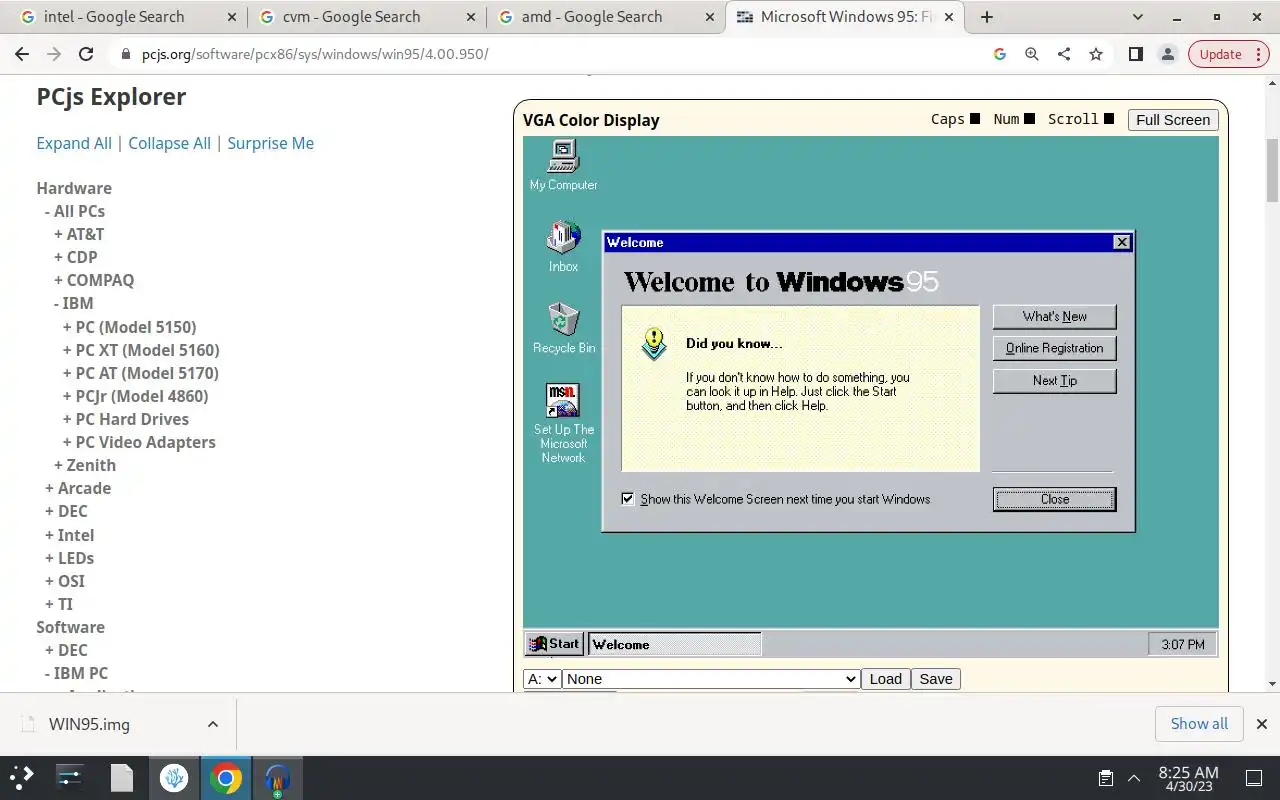Toggle the browser side panel
Image resolution: width=1280 pixels, height=800 pixels.
[1135, 54]
